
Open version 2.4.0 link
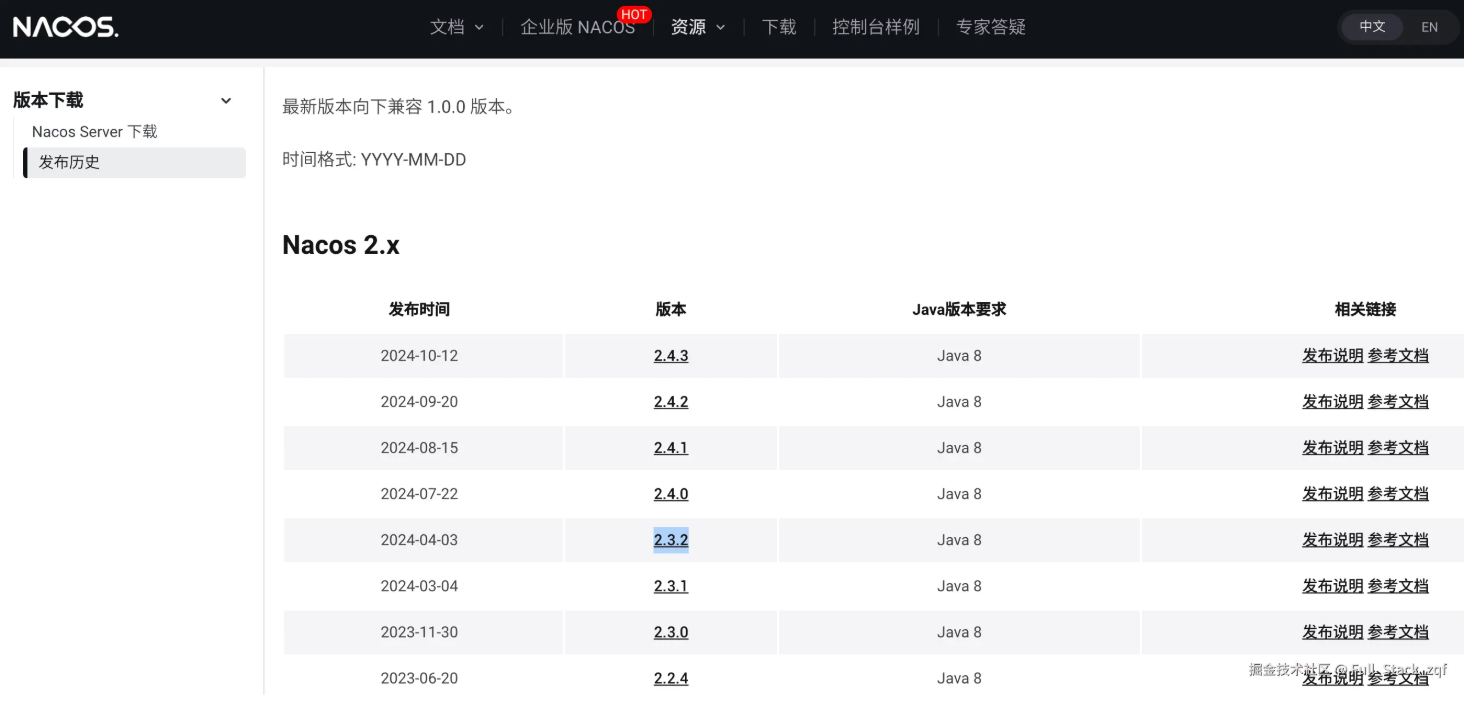click(671, 494)
